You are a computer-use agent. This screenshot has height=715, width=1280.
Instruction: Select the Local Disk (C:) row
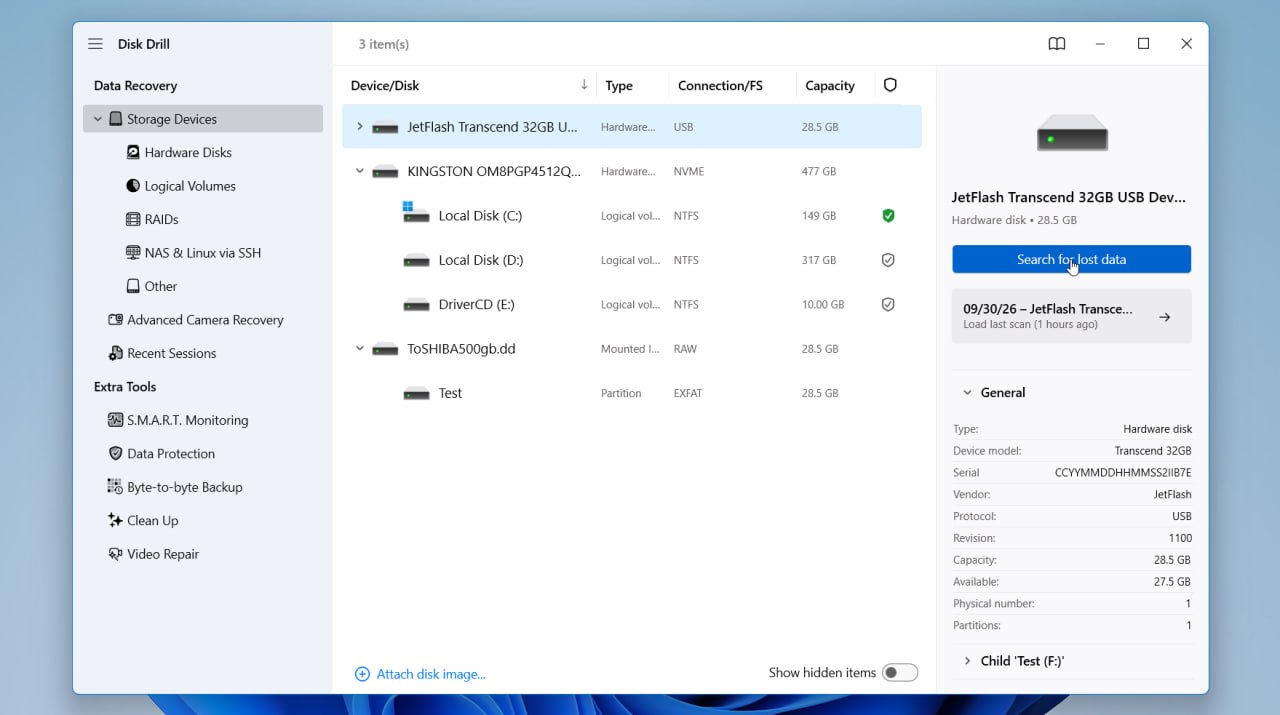tap(632, 216)
